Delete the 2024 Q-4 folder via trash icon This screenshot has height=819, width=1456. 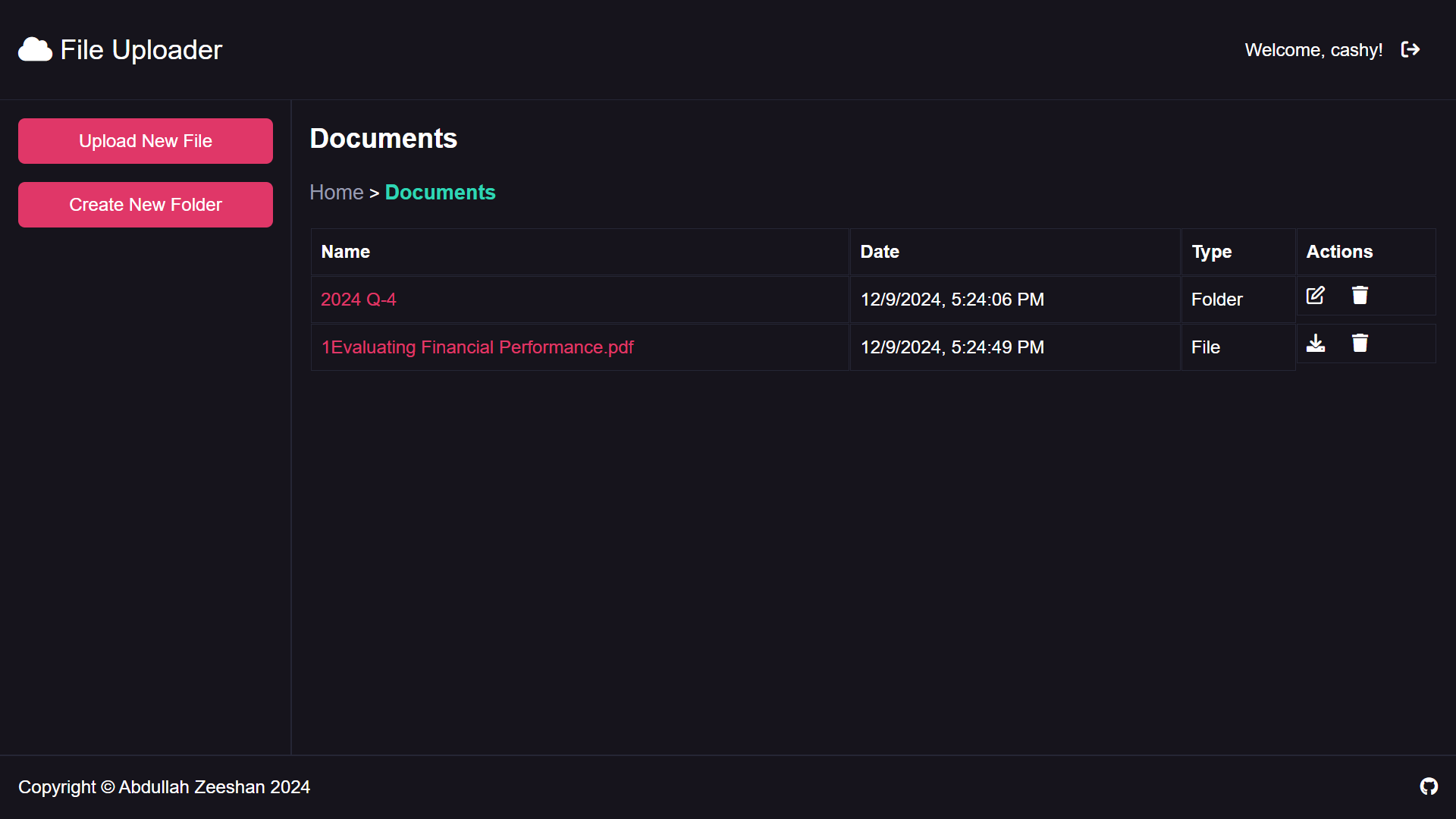(x=1360, y=296)
